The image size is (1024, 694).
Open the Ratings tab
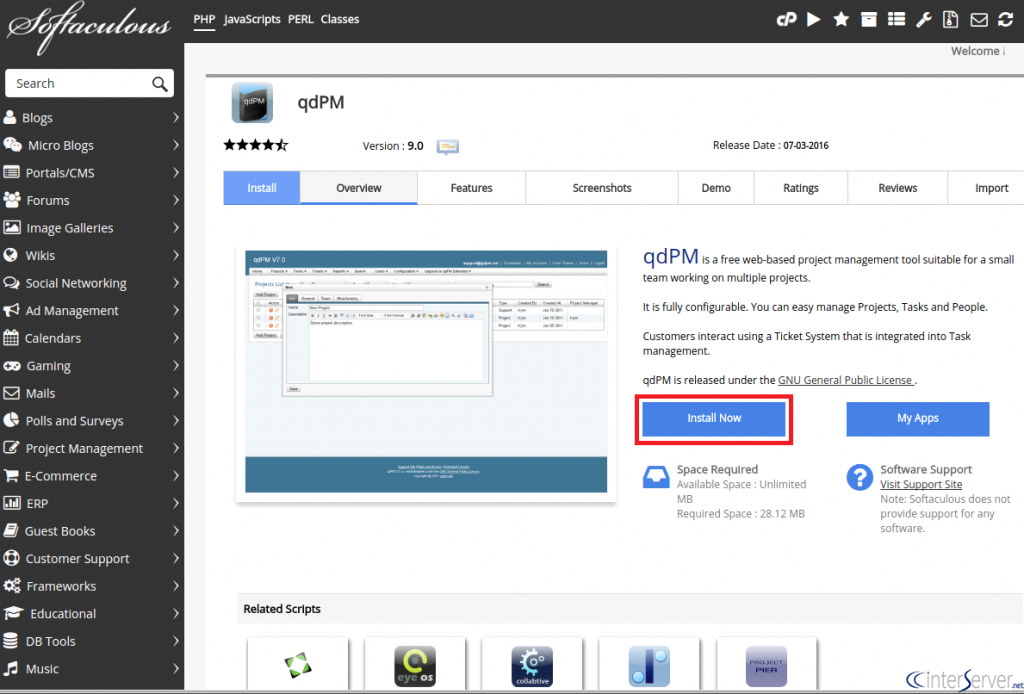click(801, 188)
